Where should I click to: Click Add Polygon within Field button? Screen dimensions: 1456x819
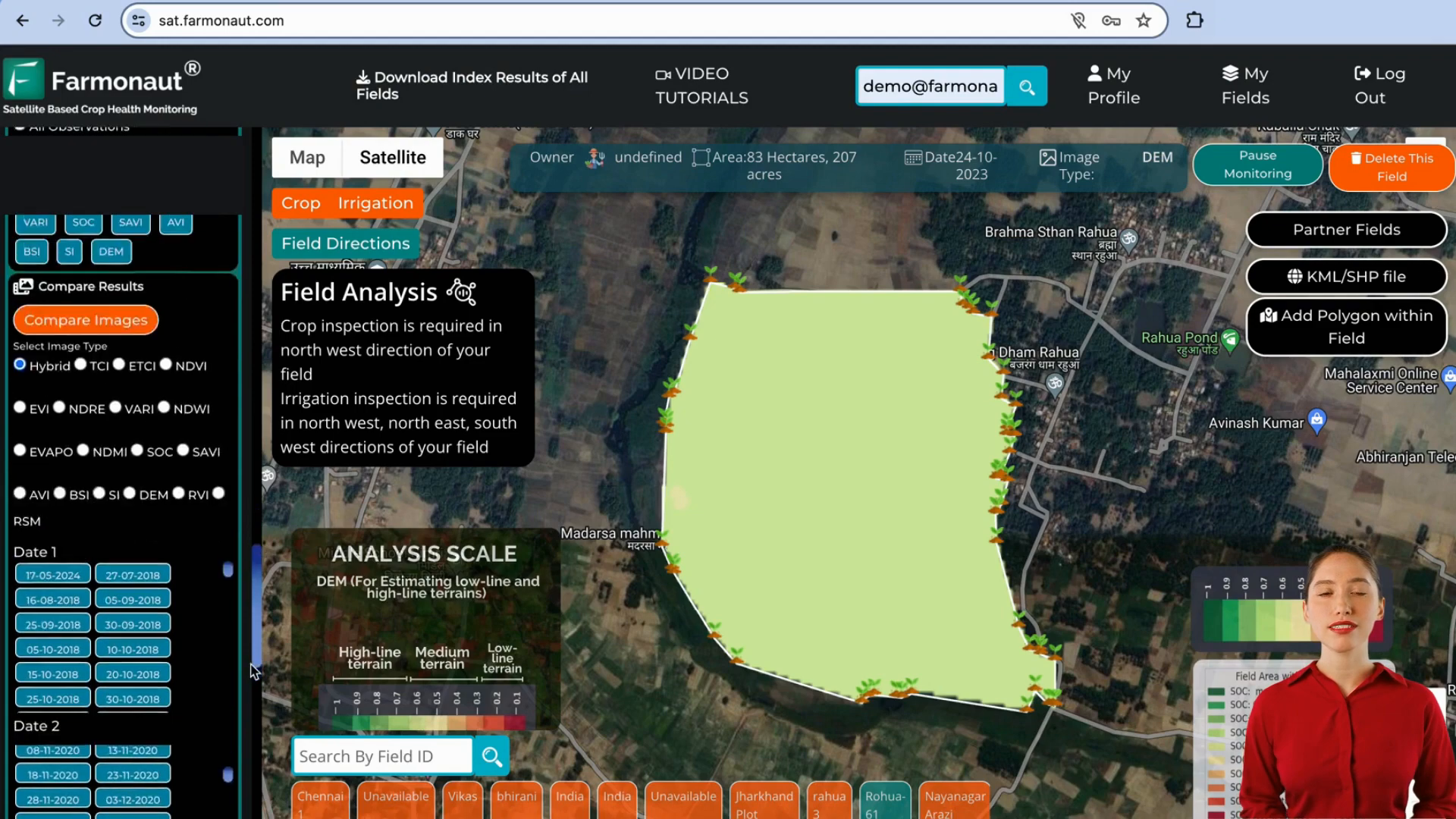pyautogui.click(x=1346, y=327)
